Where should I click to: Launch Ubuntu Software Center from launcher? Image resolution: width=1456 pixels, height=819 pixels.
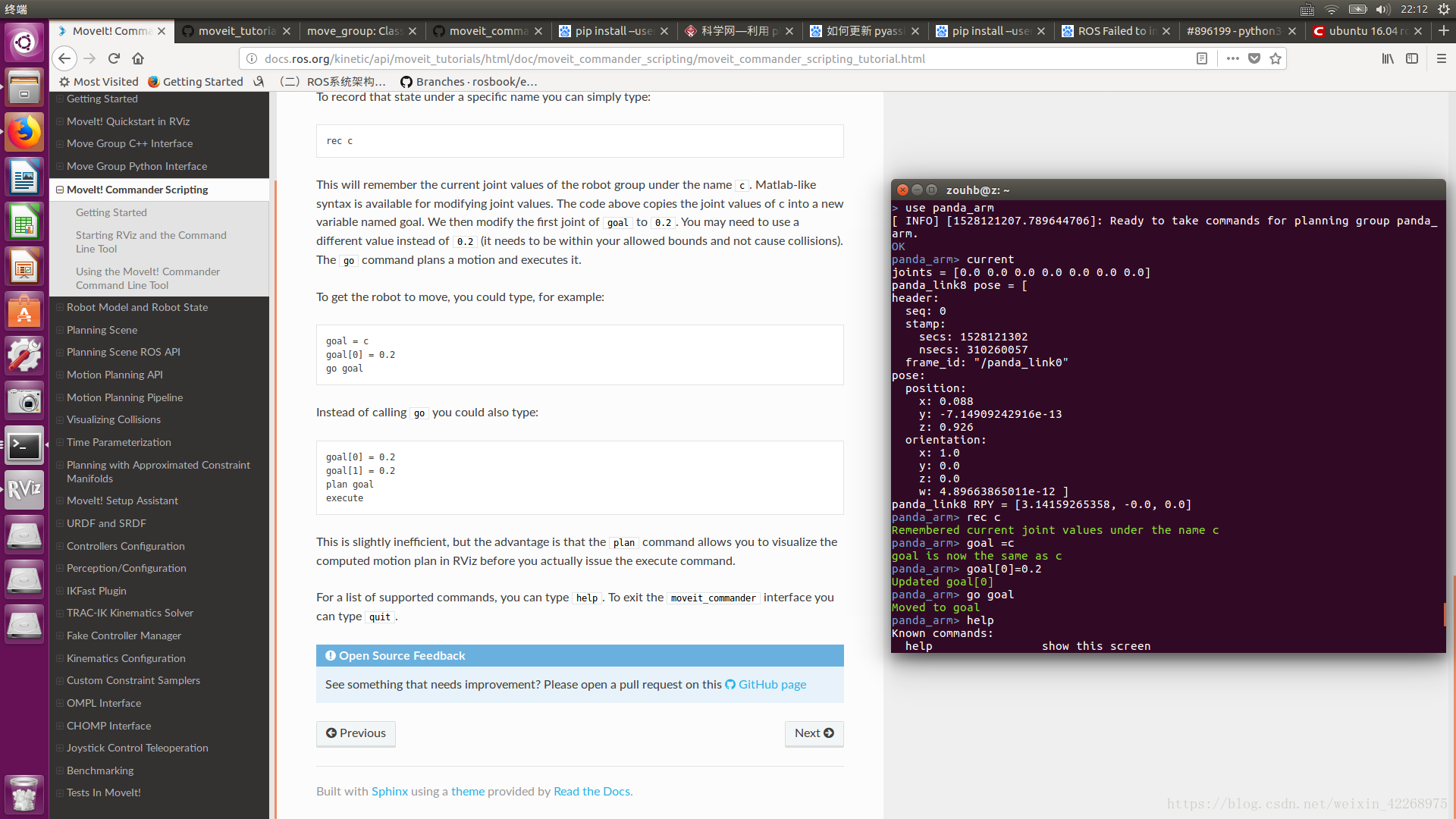pos(24,311)
